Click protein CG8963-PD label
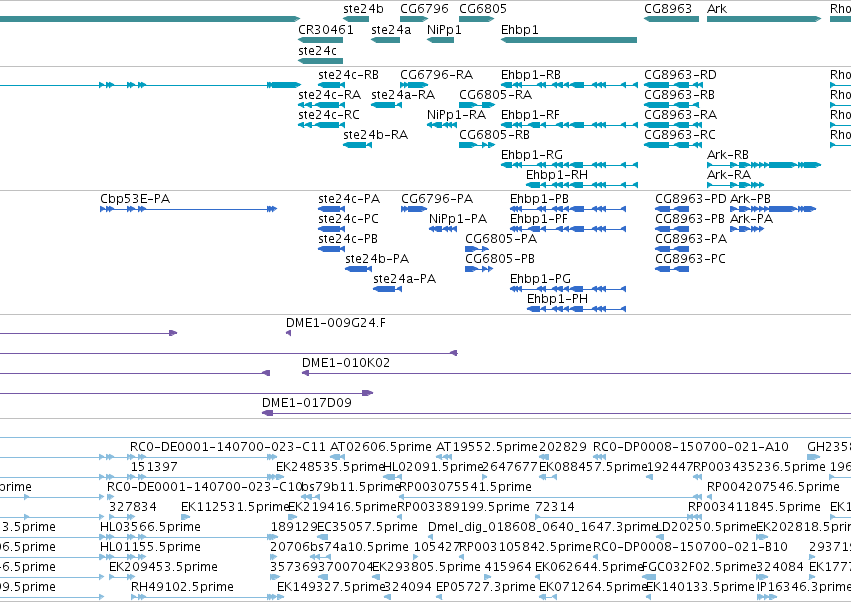Viewport: 851px width, 602px height. pos(691,199)
